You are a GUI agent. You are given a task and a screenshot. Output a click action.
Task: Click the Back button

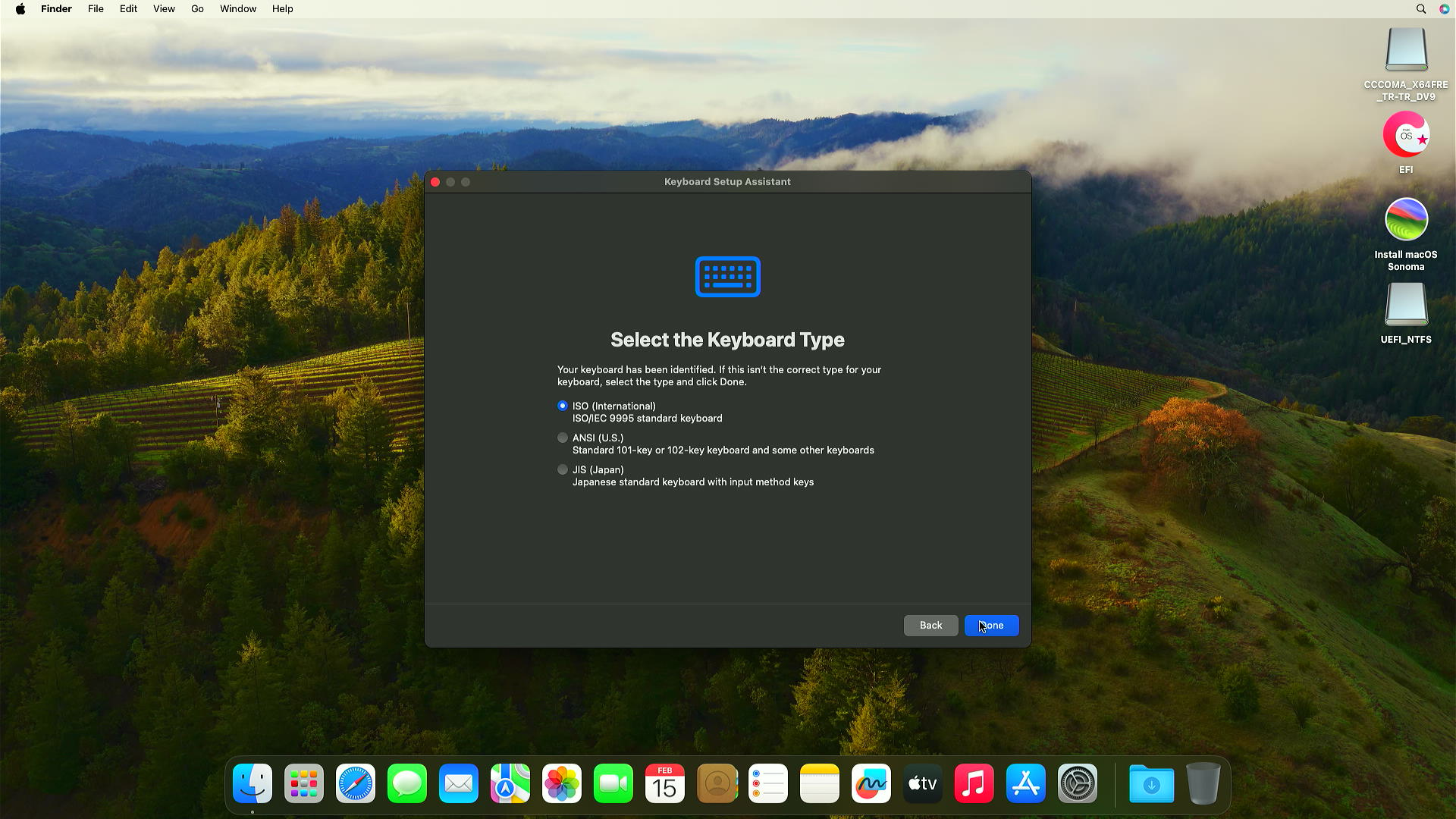click(930, 626)
